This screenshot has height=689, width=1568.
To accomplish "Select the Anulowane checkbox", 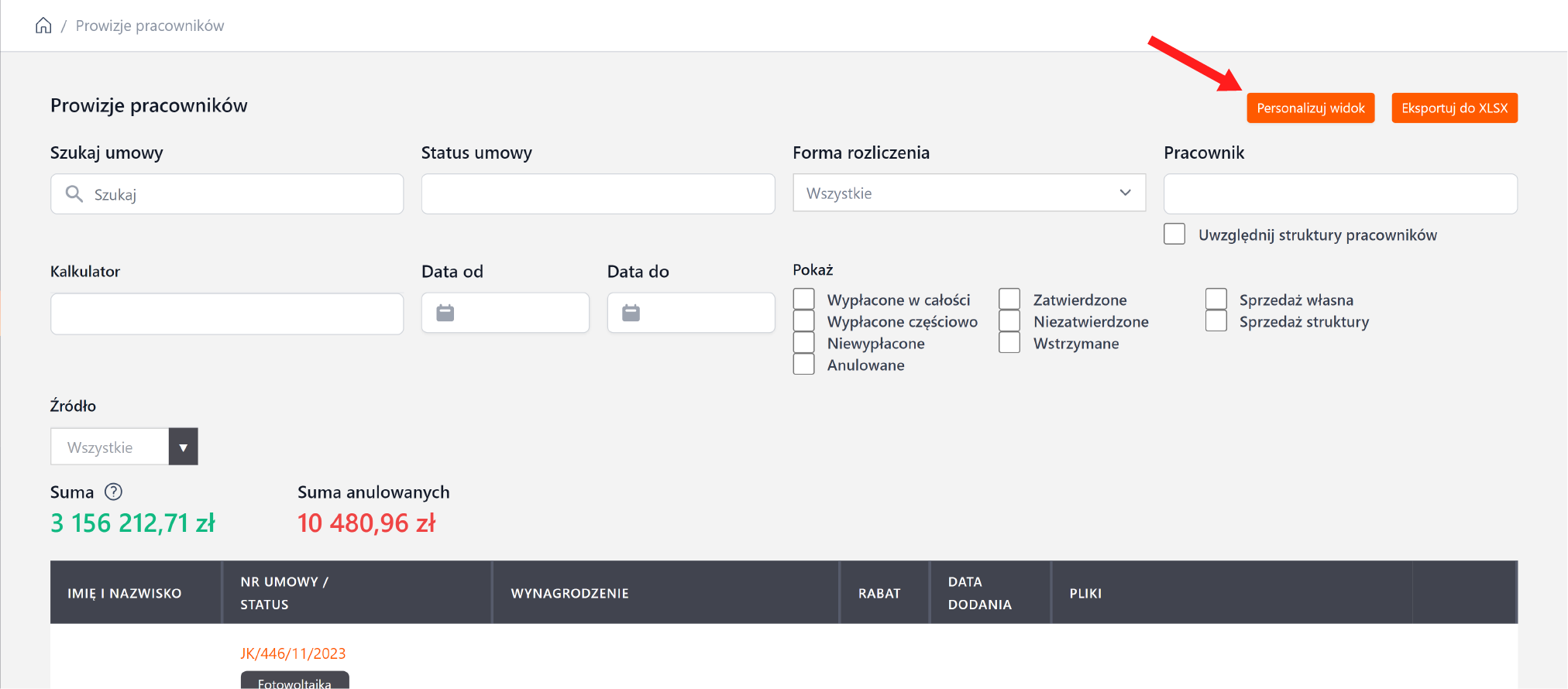I will pyautogui.click(x=804, y=364).
